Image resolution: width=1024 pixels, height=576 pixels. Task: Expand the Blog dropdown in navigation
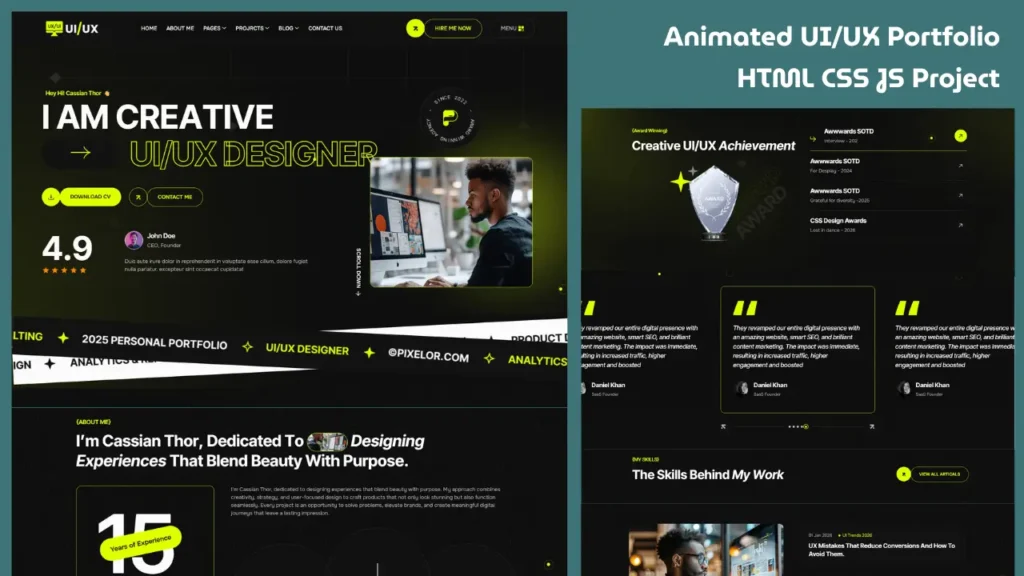click(x=287, y=28)
